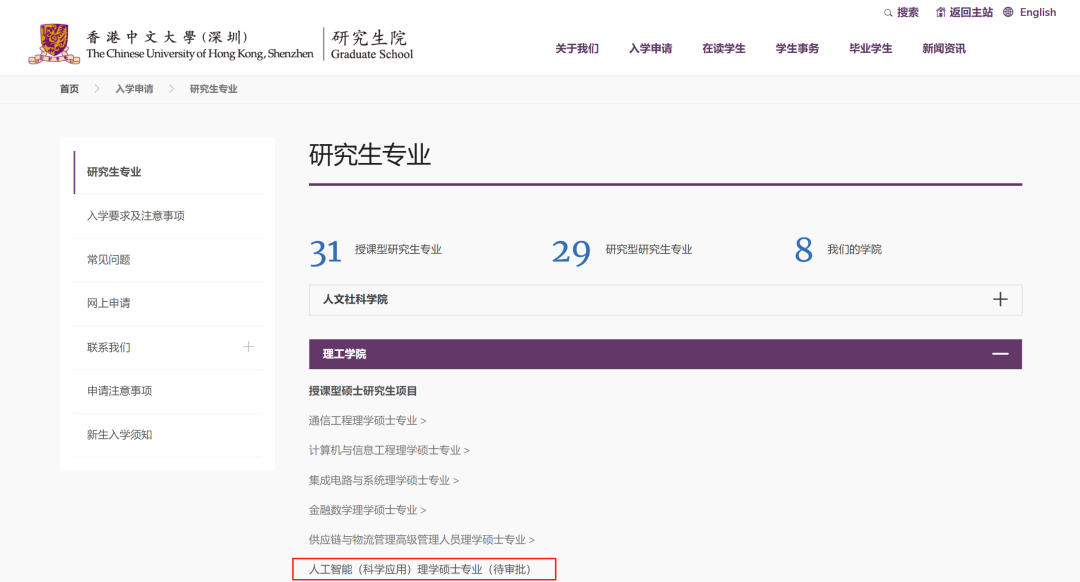Click the globe language icon

[1008, 12]
